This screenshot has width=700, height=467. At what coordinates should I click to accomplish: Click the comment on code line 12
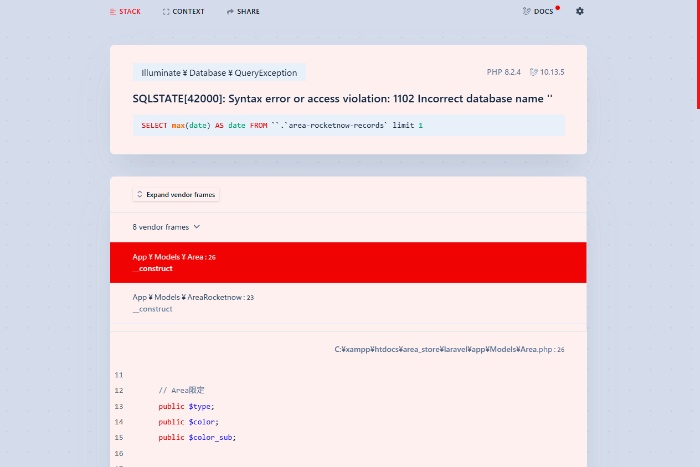coord(181,390)
